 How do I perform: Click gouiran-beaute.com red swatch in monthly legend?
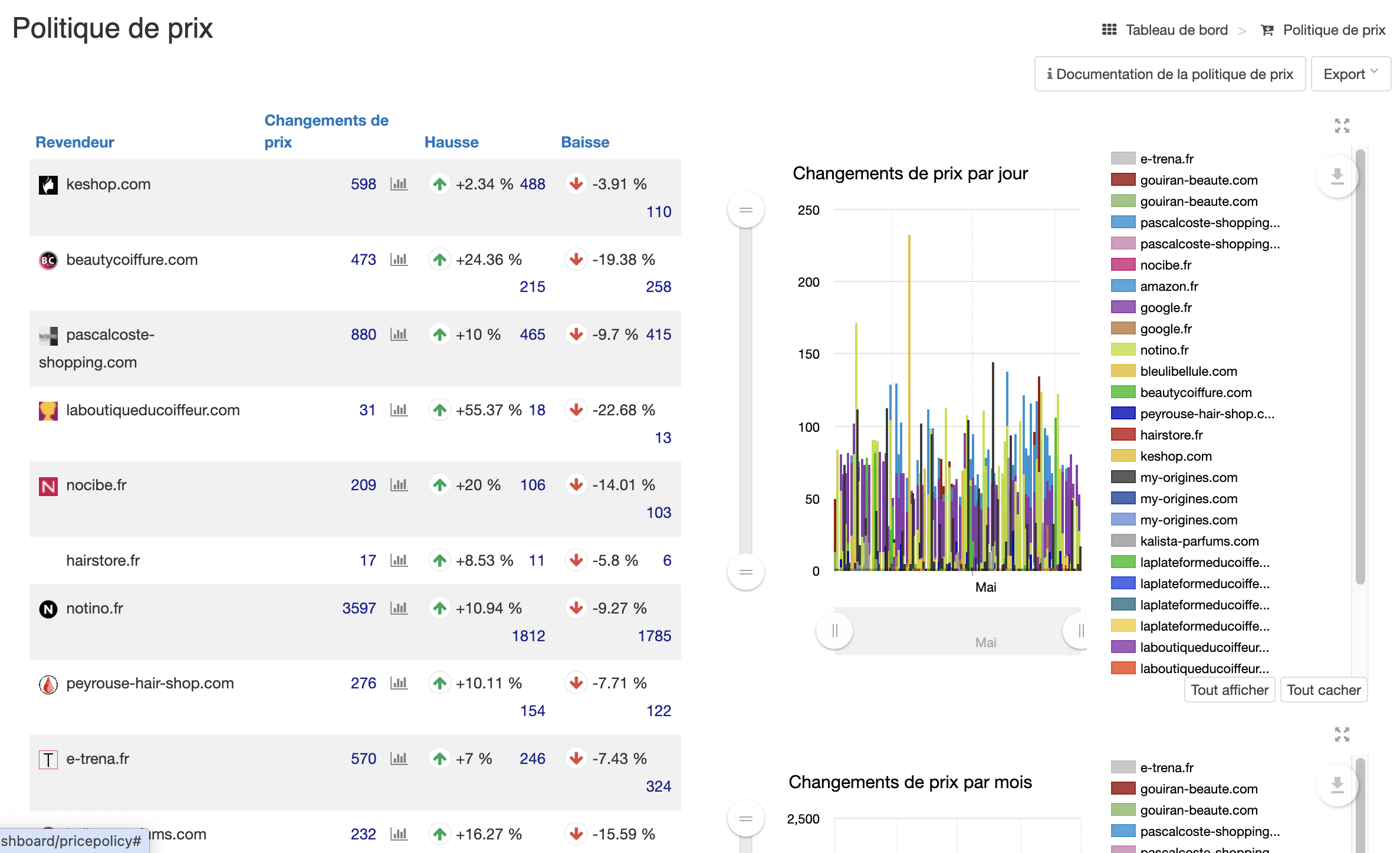1123,789
